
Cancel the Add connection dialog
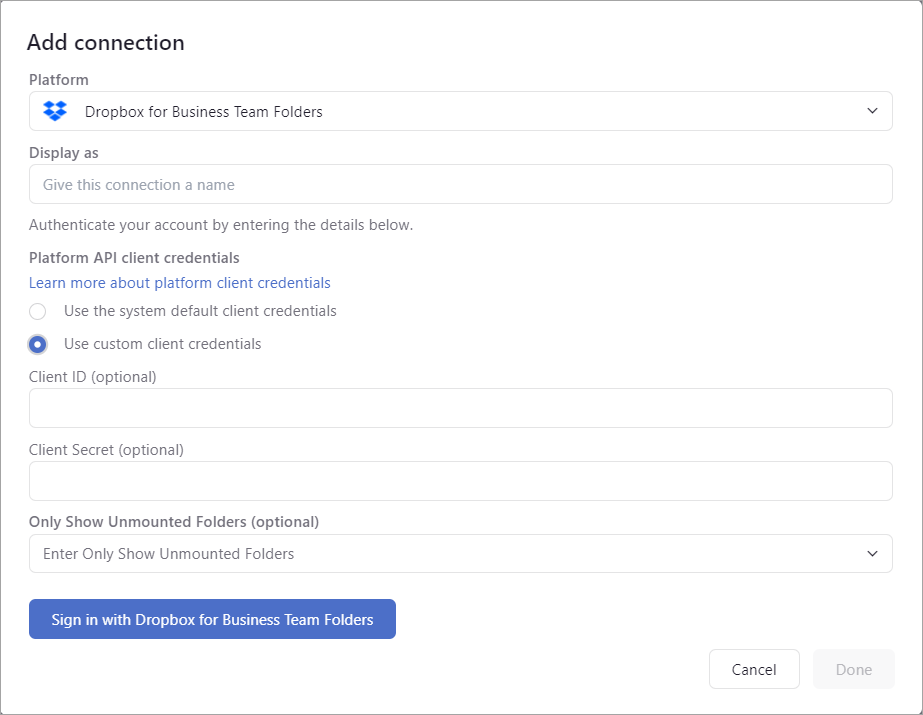[x=754, y=670]
